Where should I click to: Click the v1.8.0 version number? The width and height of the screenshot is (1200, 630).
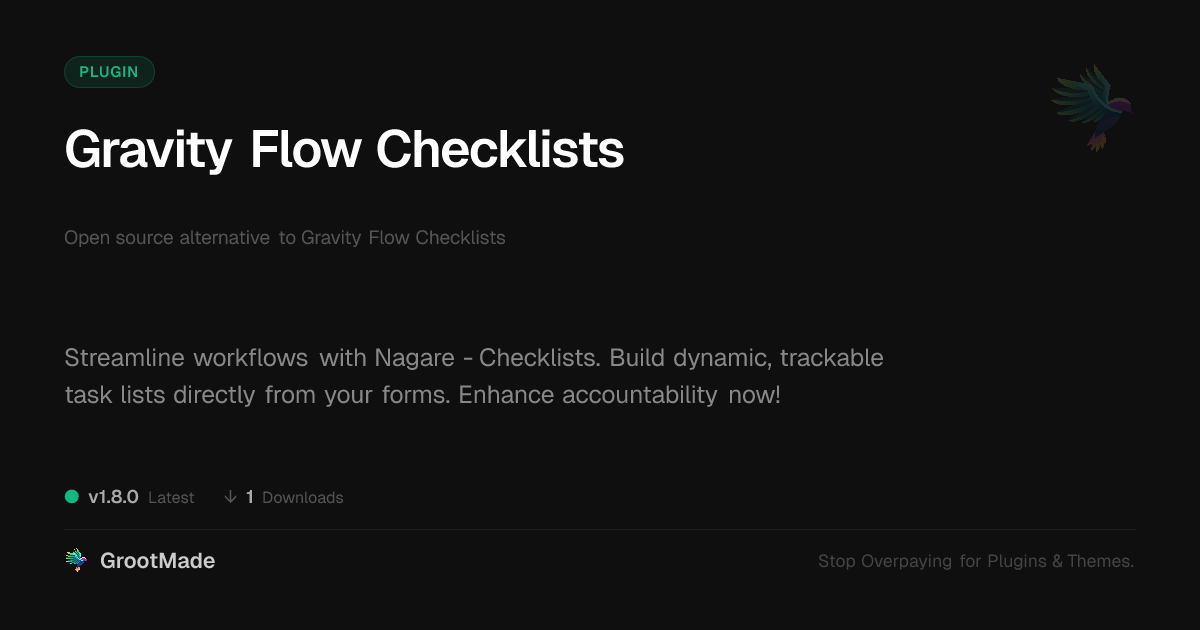pos(113,497)
